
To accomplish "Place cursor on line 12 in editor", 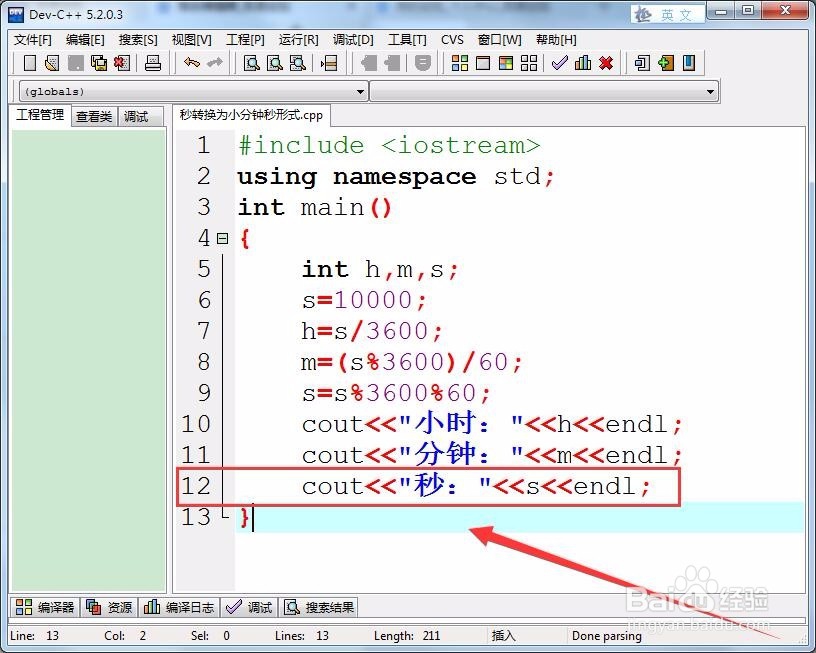I will [450, 486].
